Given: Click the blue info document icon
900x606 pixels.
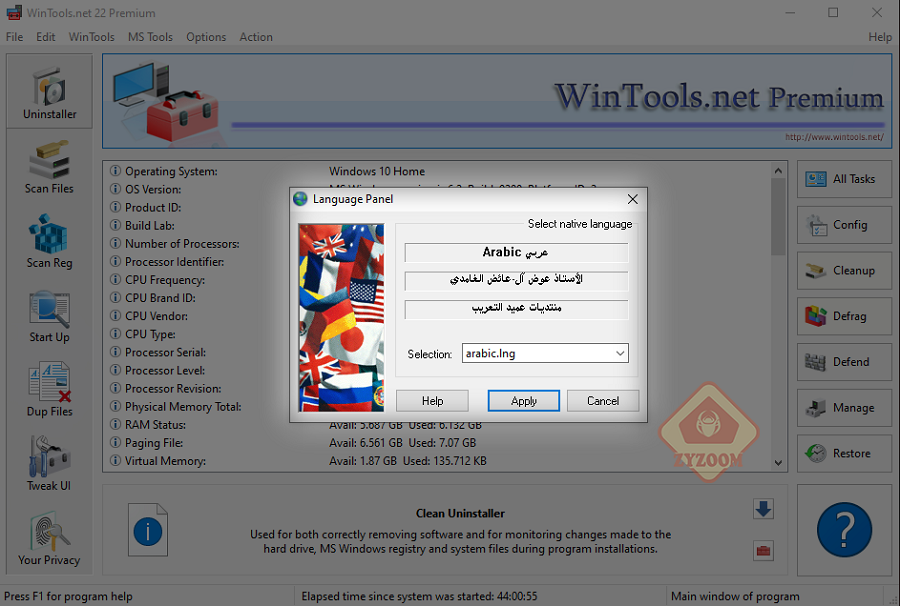Looking at the screenshot, I should tap(148, 530).
